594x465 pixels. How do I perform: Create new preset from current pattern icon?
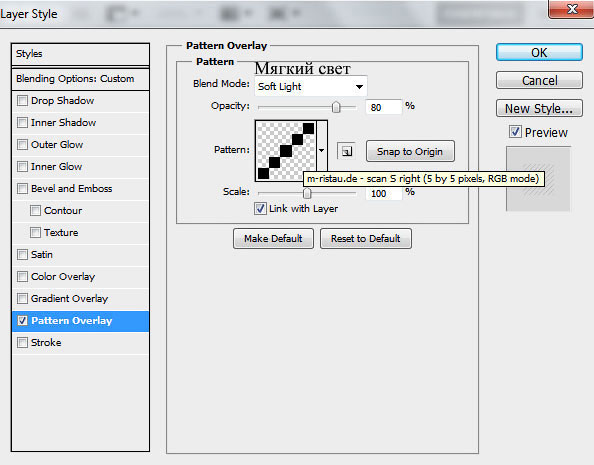(x=346, y=151)
